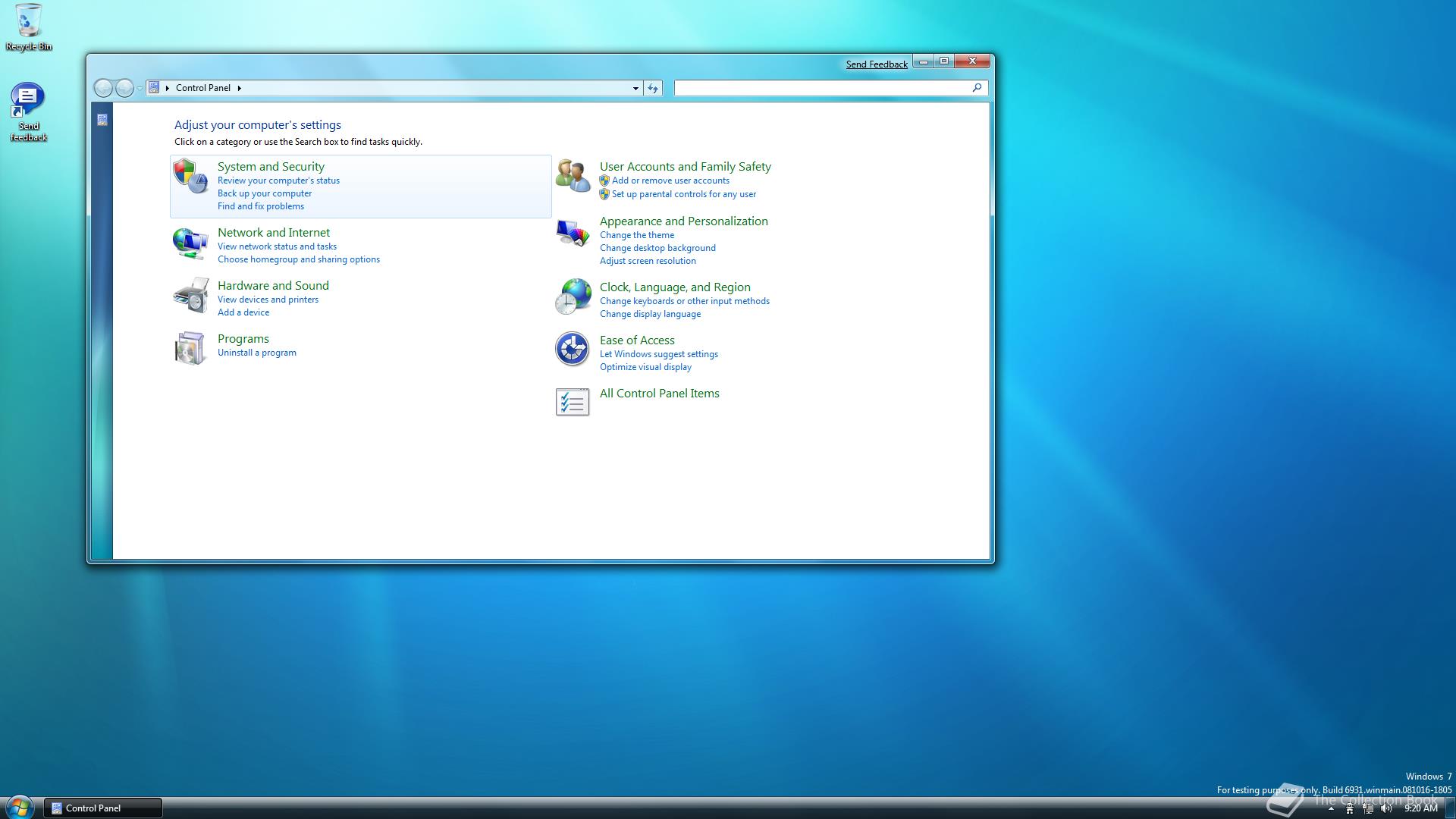The width and height of the screenshot is (1456, 819).
Task: Click the 9:20 AM clock in taskbar
Action: [1421, 808]
